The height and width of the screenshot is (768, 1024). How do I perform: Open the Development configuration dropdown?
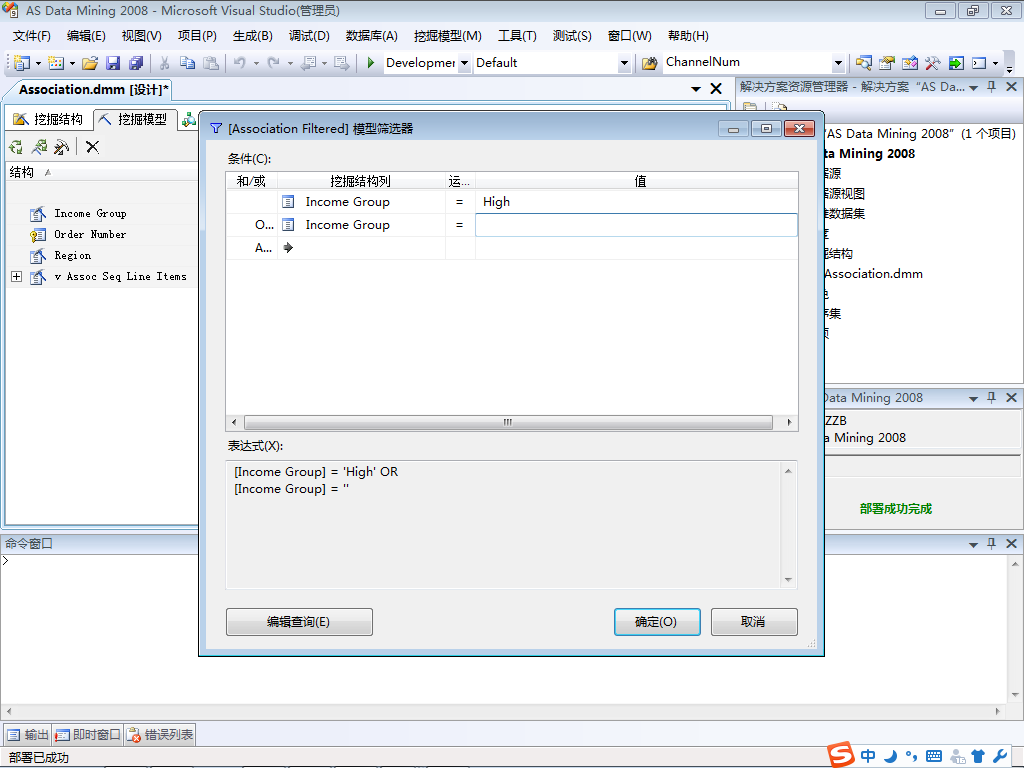pos(464,63)
